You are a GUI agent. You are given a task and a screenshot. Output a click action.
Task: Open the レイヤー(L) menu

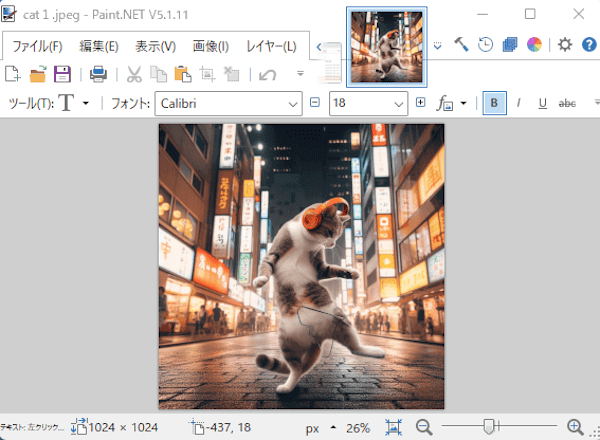[x=271, y=46]
